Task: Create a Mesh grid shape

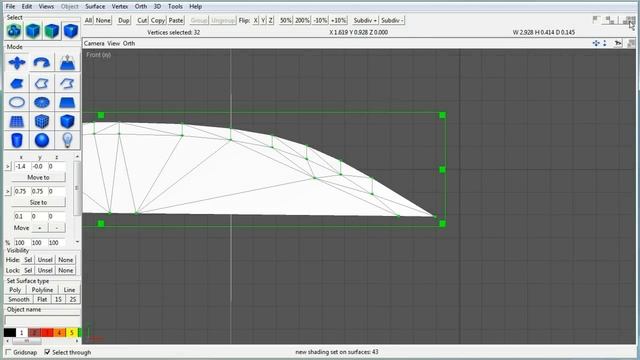Action: click(x=17, y=121)
